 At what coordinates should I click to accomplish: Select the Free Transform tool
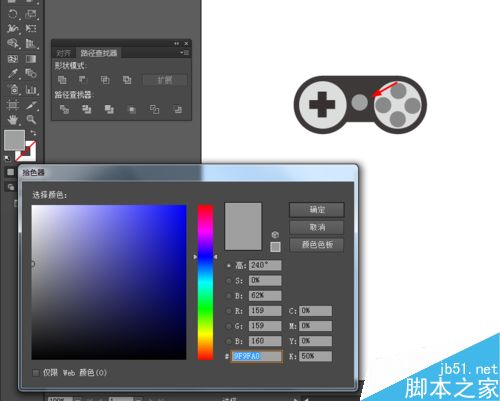(31, 29)
